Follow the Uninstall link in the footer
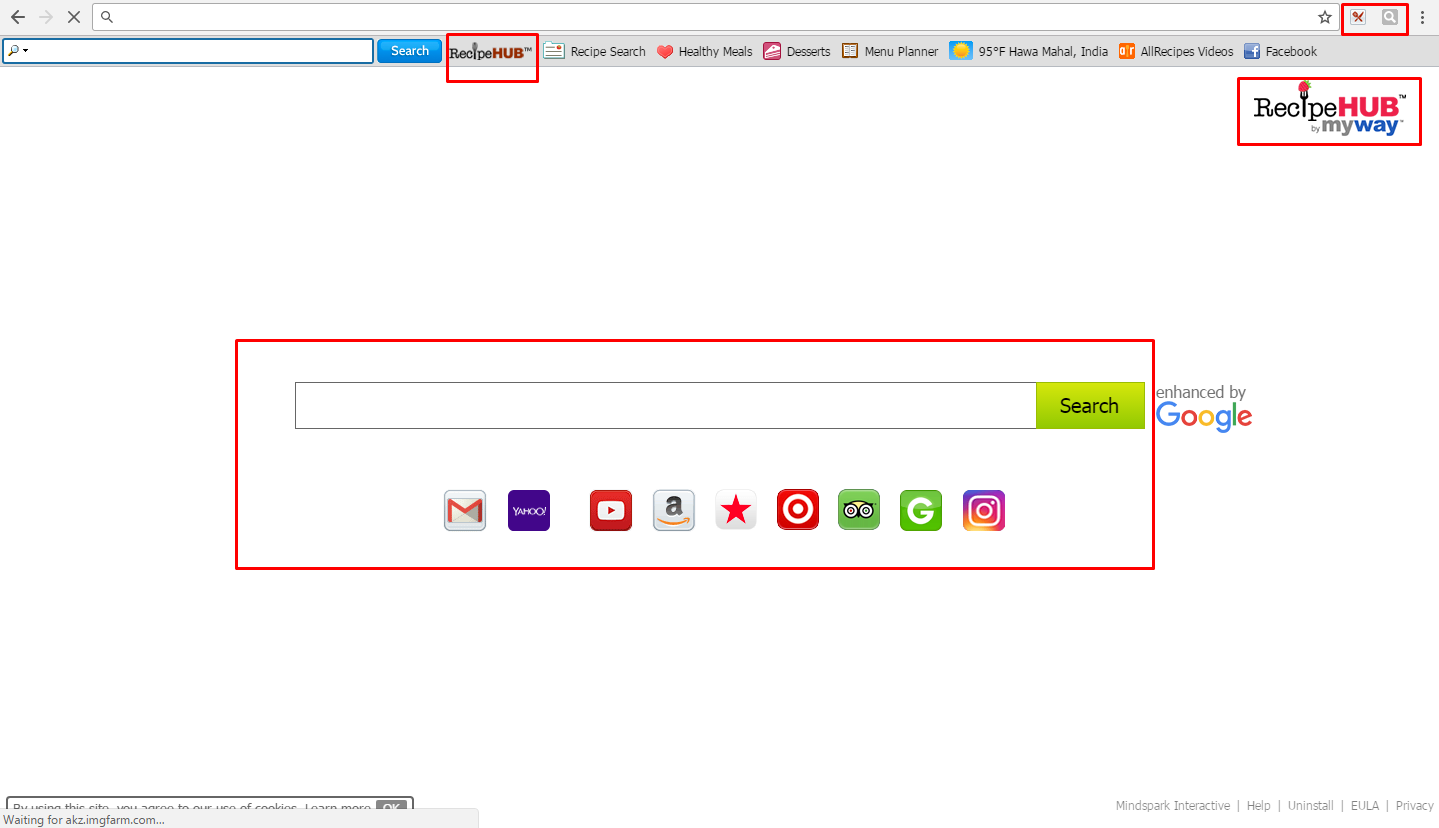The width and height of the screenshot is (1439, 828). pos(1310,806)
